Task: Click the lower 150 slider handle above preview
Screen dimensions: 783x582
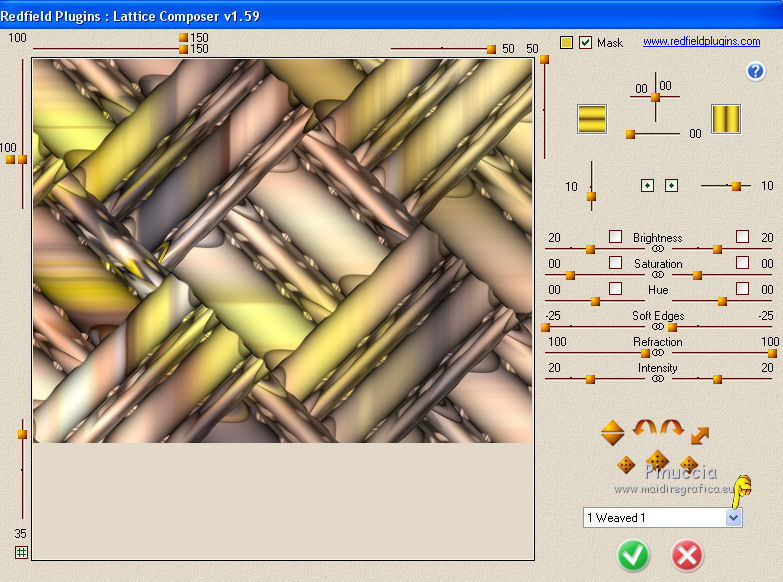Action: (183, 49)
